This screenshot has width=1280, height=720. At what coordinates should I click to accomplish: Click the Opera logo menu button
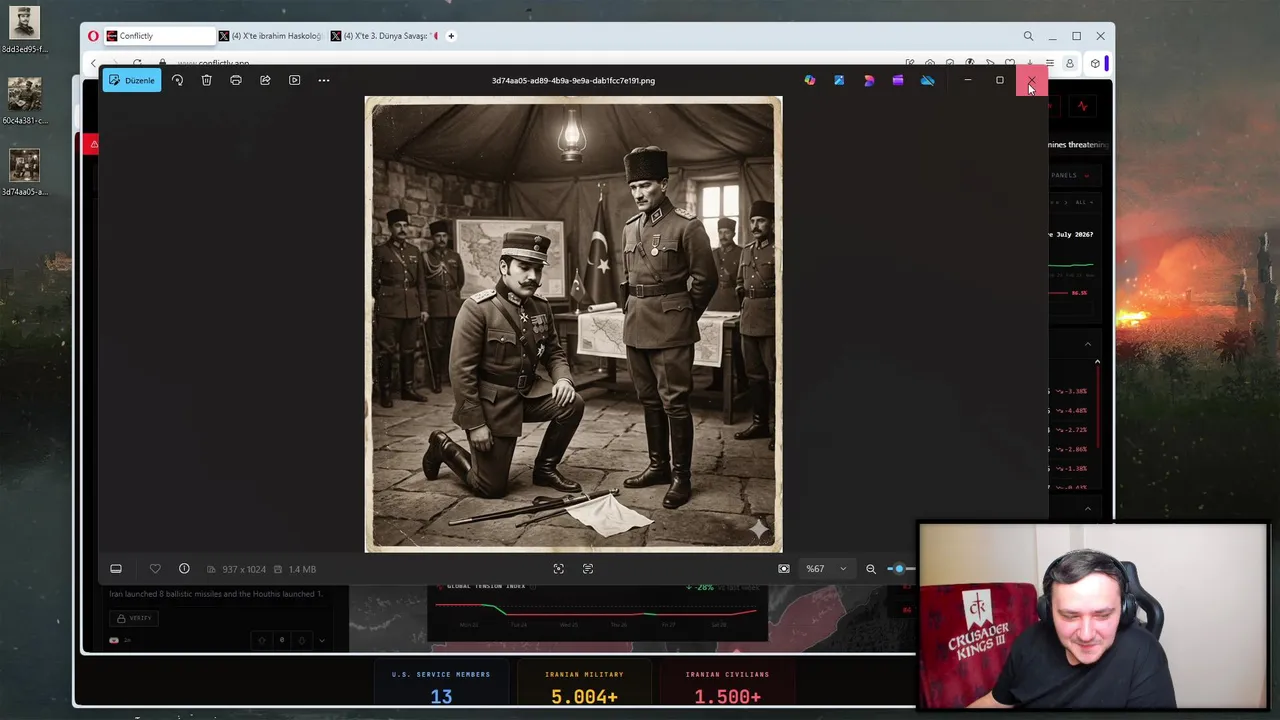click(x=93, y=36)
